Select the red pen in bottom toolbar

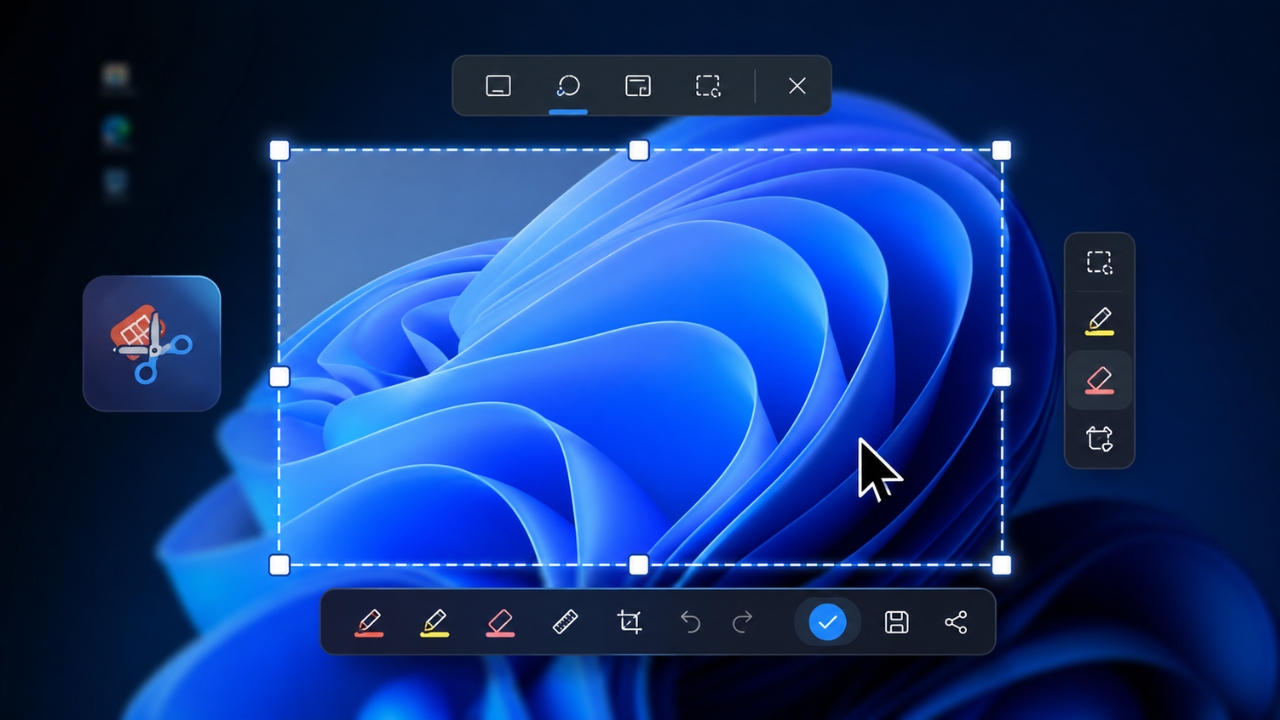pos(369,623)
